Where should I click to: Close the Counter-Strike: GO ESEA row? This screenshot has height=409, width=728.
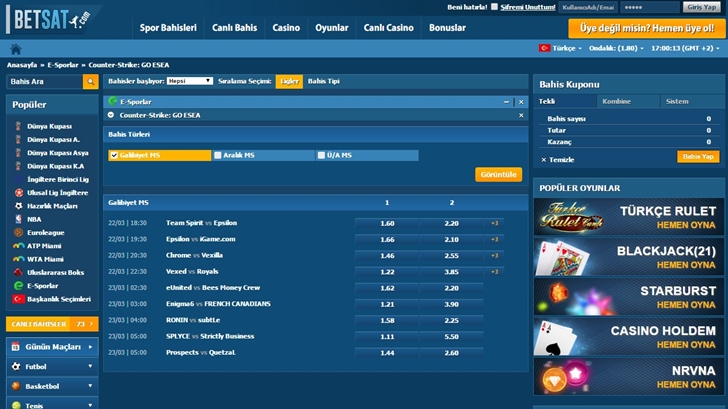coord(521,115)
